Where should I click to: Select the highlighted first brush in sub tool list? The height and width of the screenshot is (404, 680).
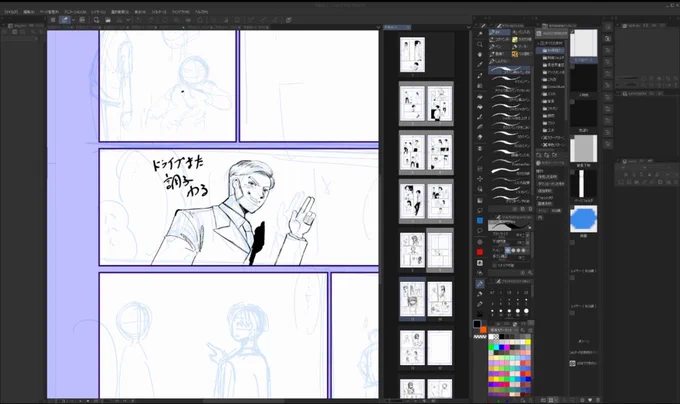[510, 70]
